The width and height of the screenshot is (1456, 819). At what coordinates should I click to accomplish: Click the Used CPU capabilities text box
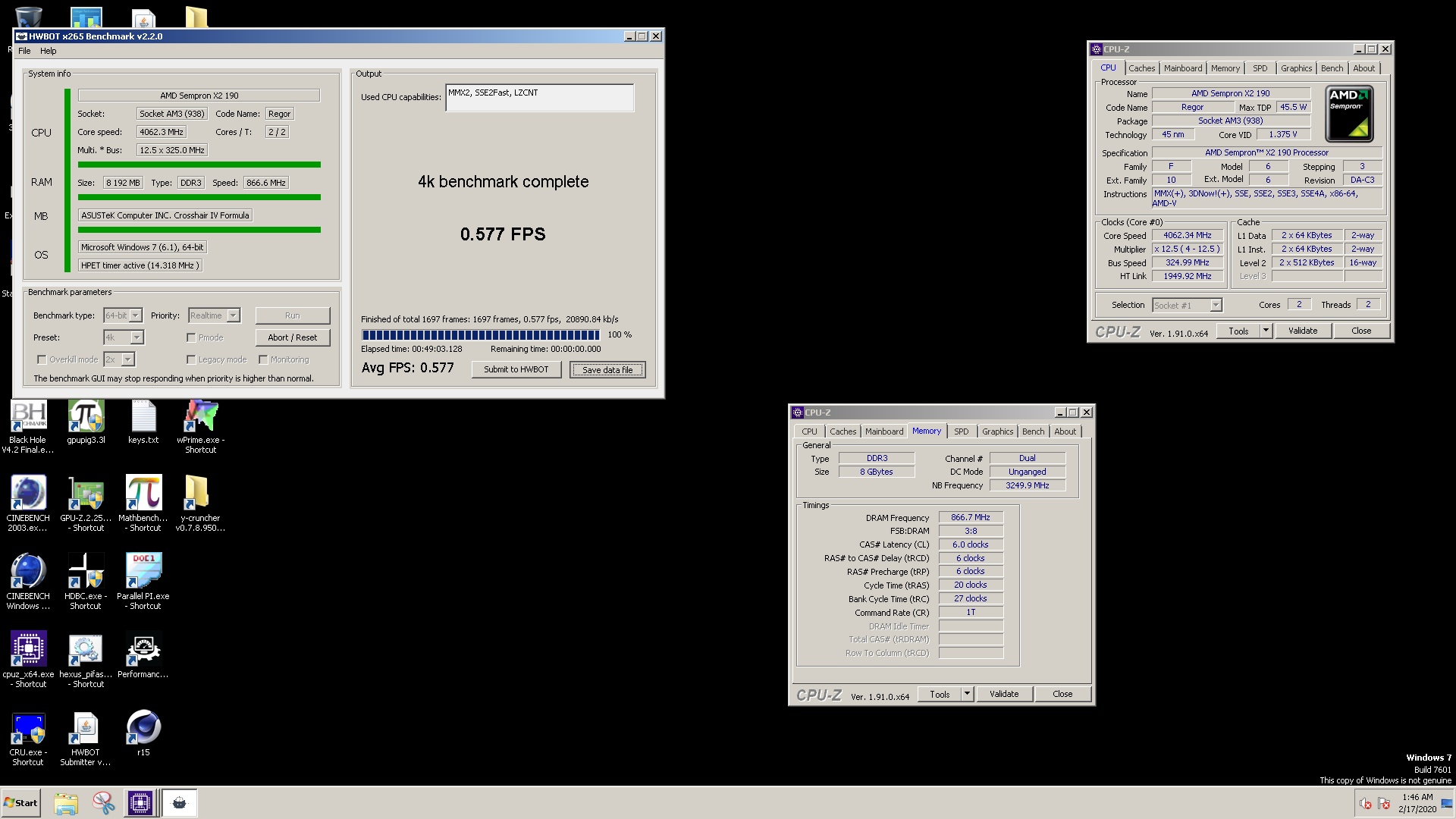[x=540, y=98]
